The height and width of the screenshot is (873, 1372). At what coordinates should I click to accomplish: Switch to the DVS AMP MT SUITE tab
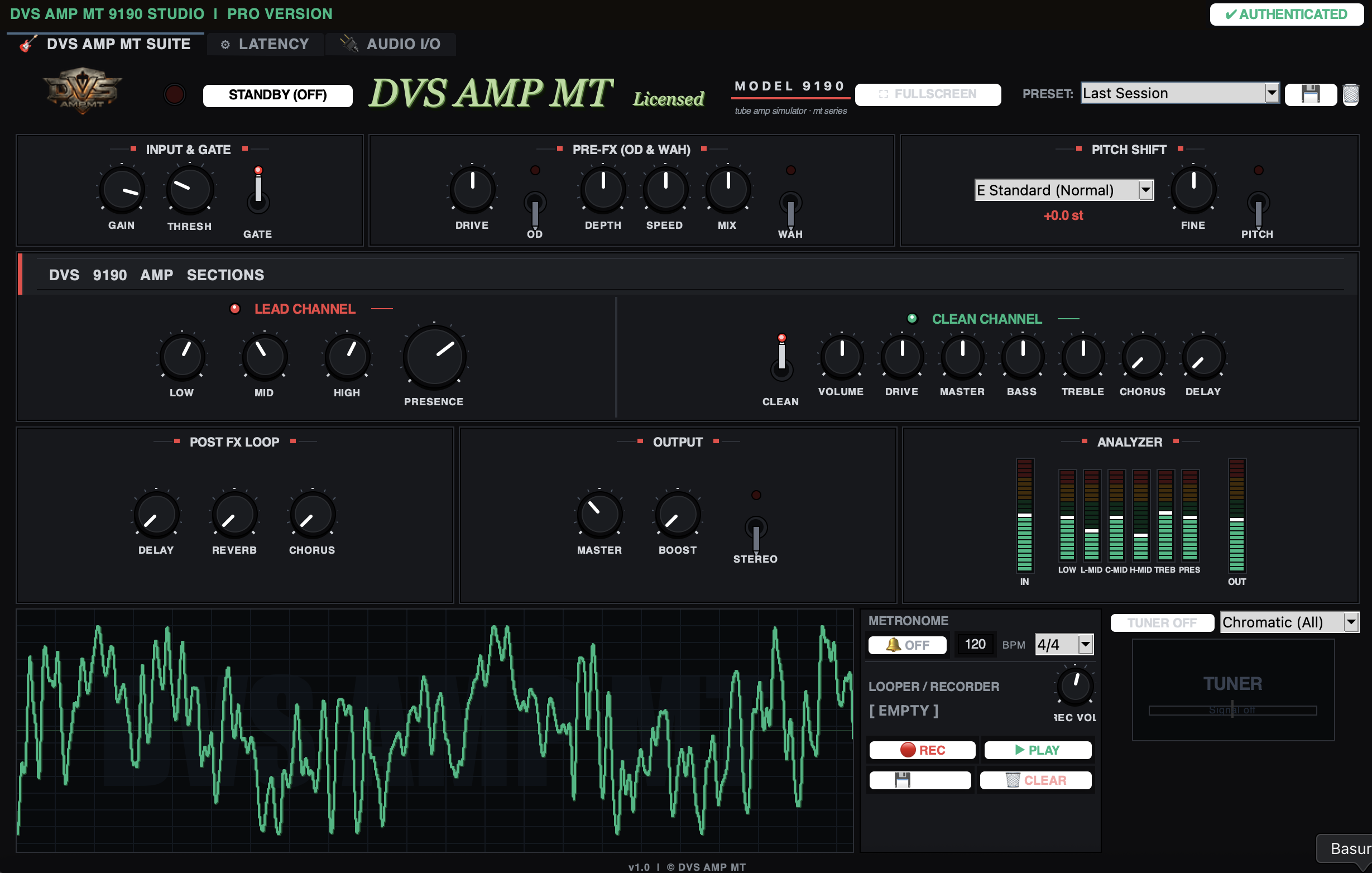pos(105,44)
